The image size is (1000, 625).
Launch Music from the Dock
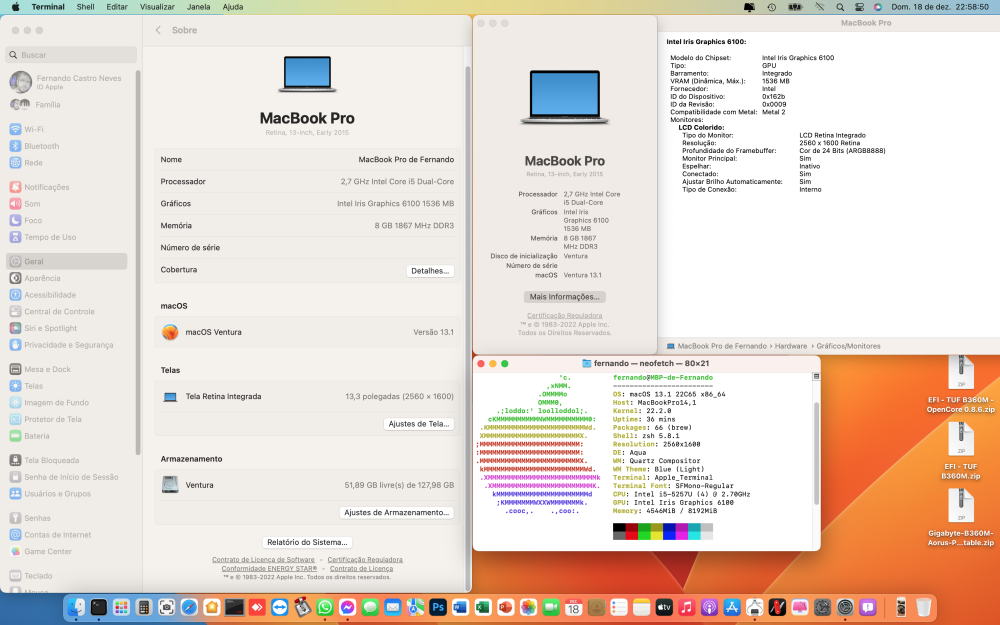687,607
